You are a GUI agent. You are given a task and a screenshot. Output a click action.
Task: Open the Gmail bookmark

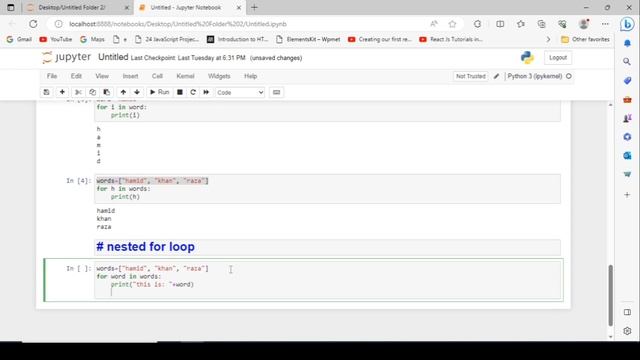[19, 39]
